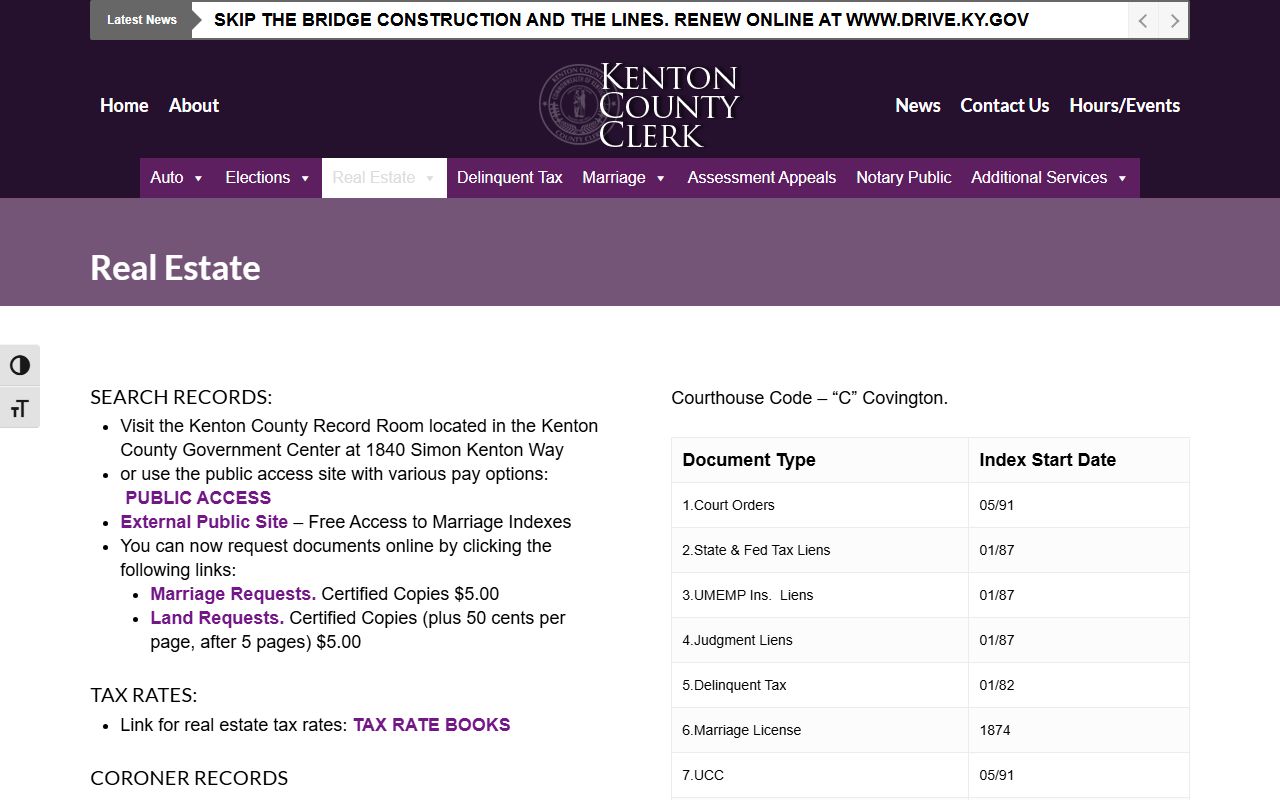The height and width of the screenshot is (800, 1280).
Task: Open the Hours/Events page
Action: click(1125, 105)
